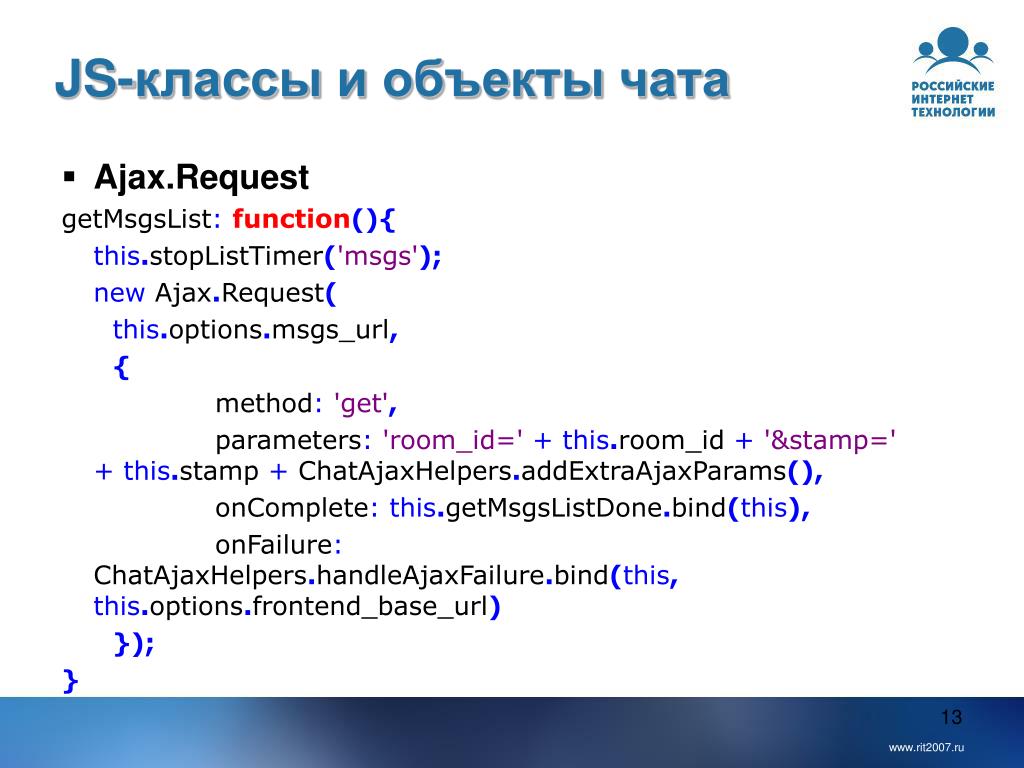The image size is (1024, 768).
Task: Open the www.rit2007.ru link
Action: click(926, 747)
